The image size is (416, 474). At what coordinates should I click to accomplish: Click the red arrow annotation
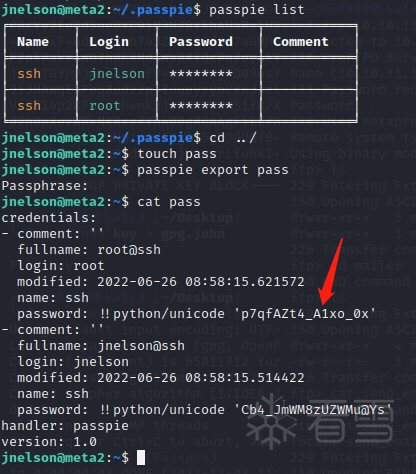point(330,272)
